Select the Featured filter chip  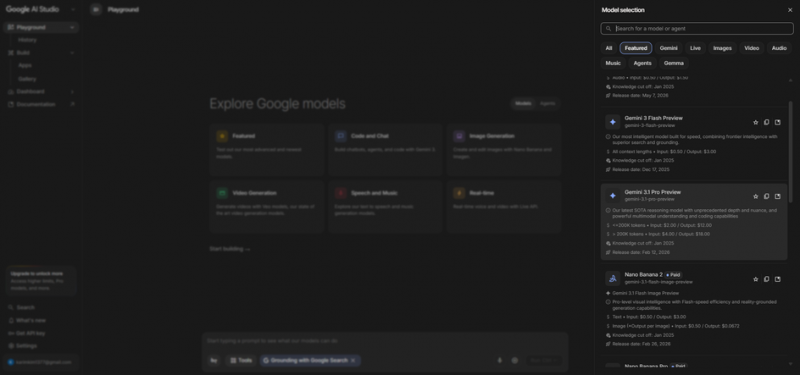click(636, 48)
